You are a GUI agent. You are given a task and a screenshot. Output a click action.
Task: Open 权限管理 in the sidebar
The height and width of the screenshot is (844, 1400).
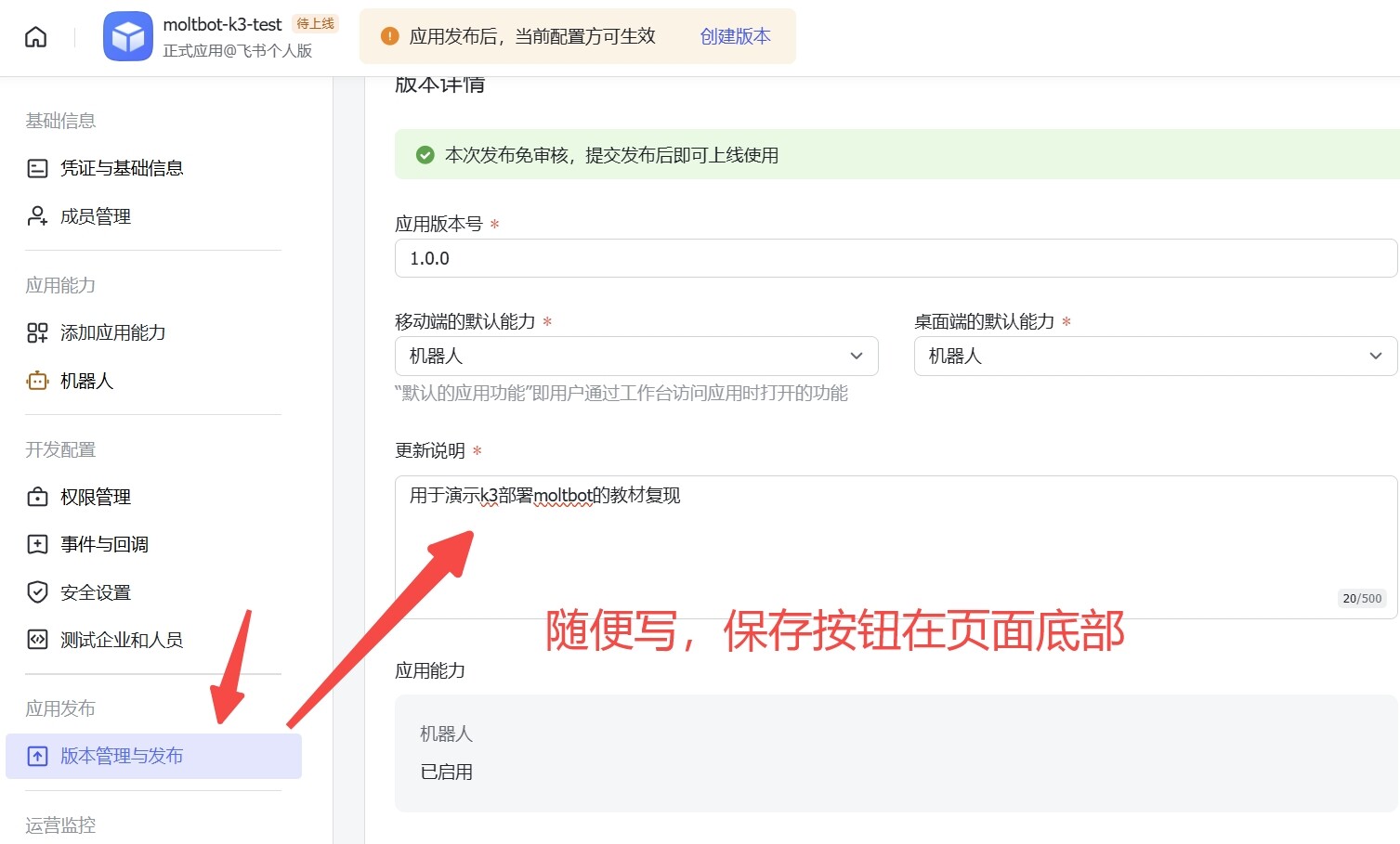[x=96, y=497]
